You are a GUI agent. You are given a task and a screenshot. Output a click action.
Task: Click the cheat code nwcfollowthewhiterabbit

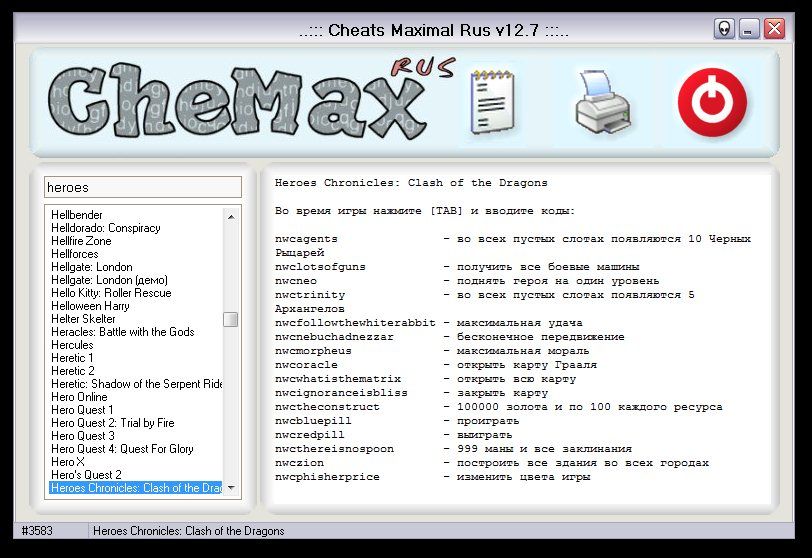coord(355,323)
